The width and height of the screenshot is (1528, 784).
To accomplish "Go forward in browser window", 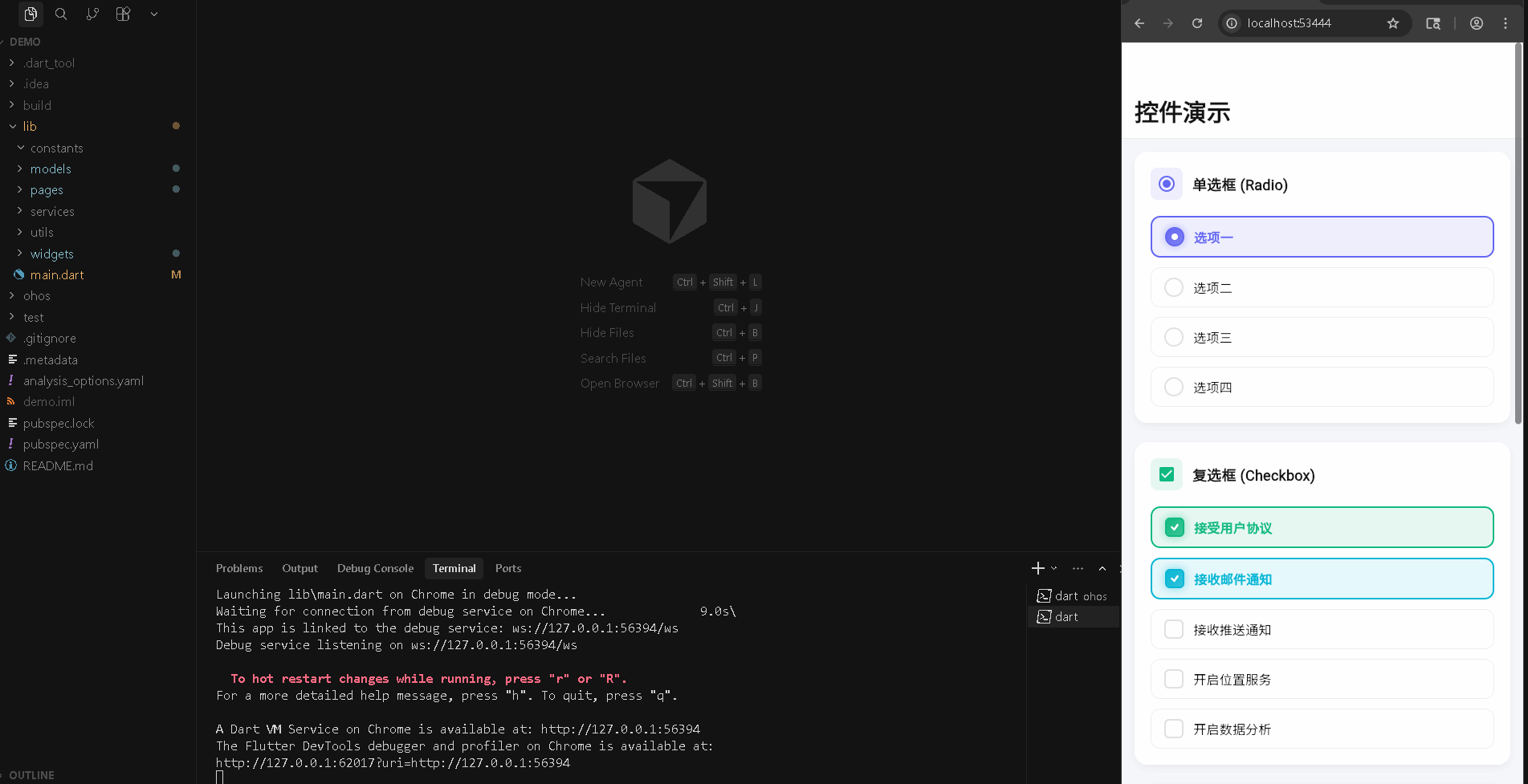I will coord(1168,23).
